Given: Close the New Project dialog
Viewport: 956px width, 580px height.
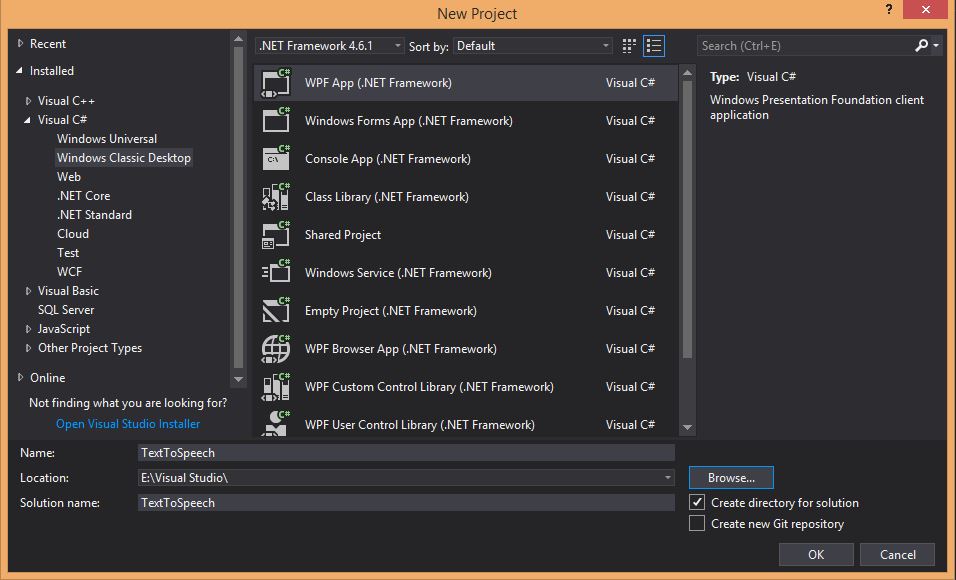Looking at the screenshot, I should tap(926, 10).
